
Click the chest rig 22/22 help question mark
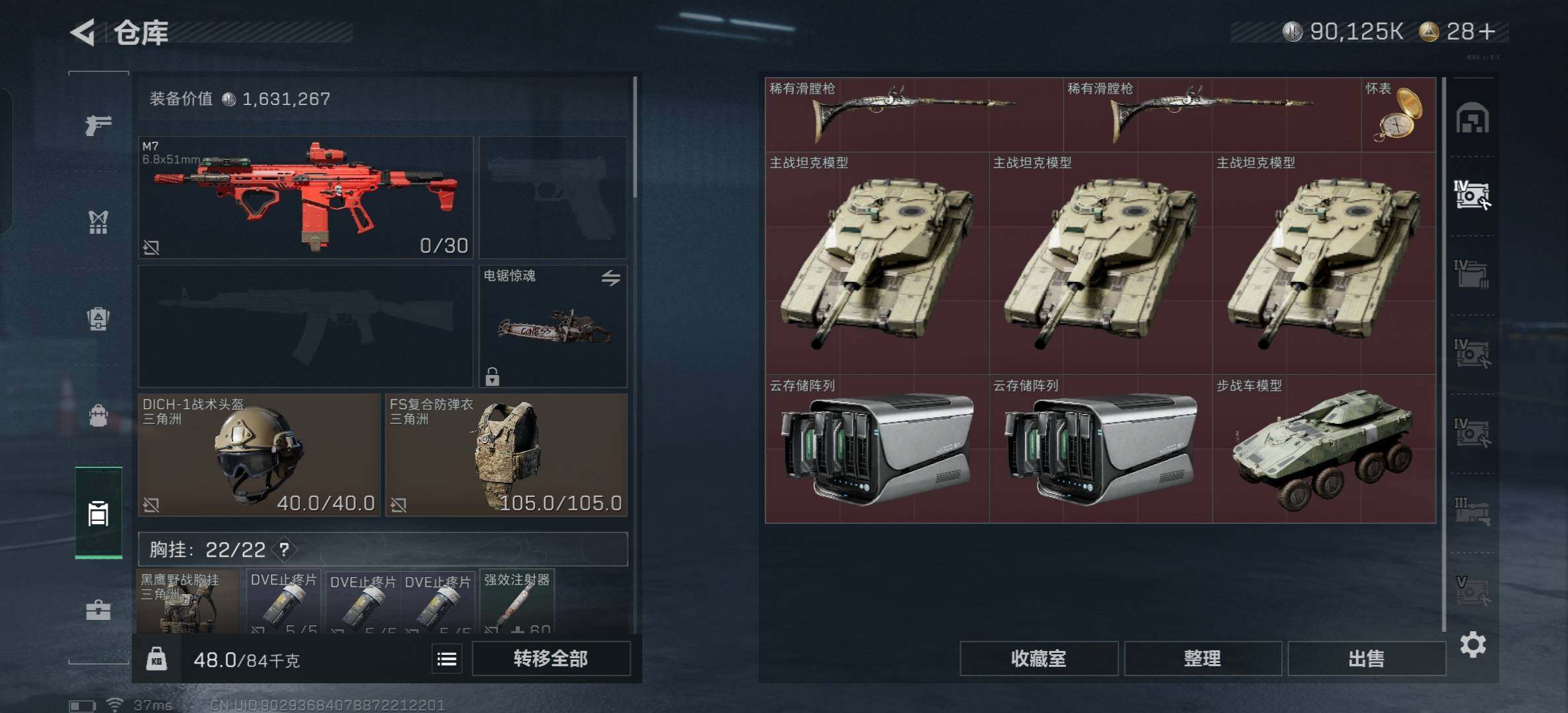click(x=284, y=549)
